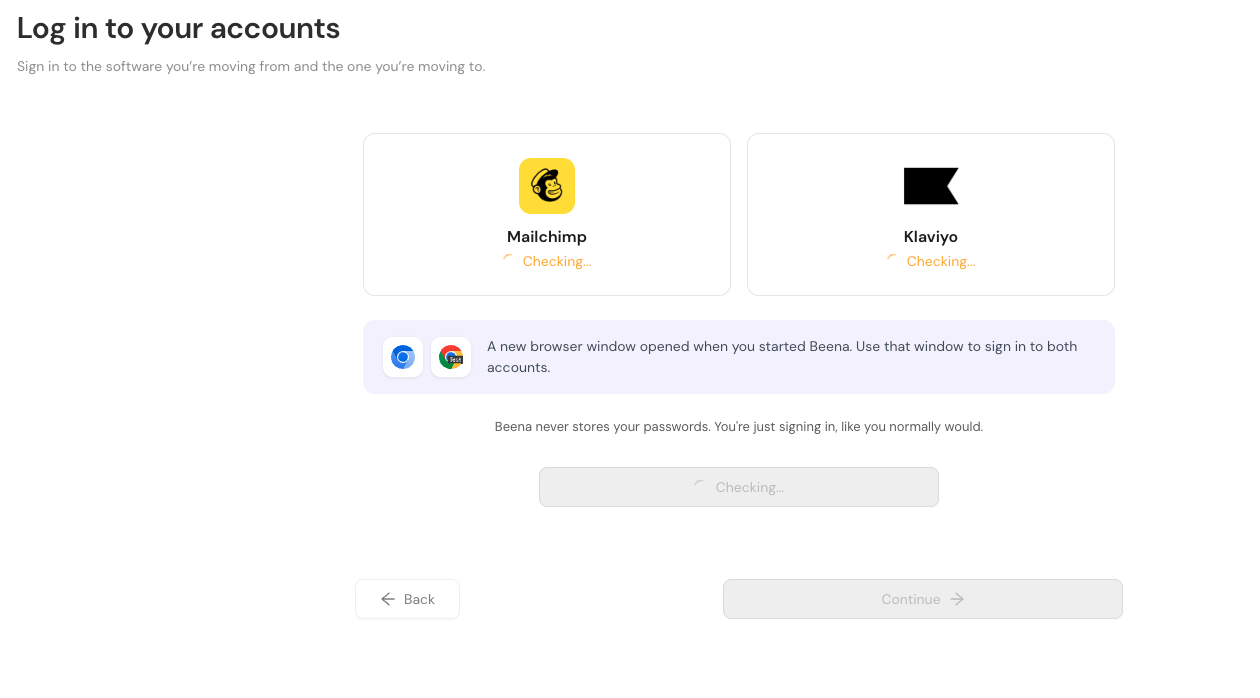Click the Checking progress indicator button

(738, 487)
